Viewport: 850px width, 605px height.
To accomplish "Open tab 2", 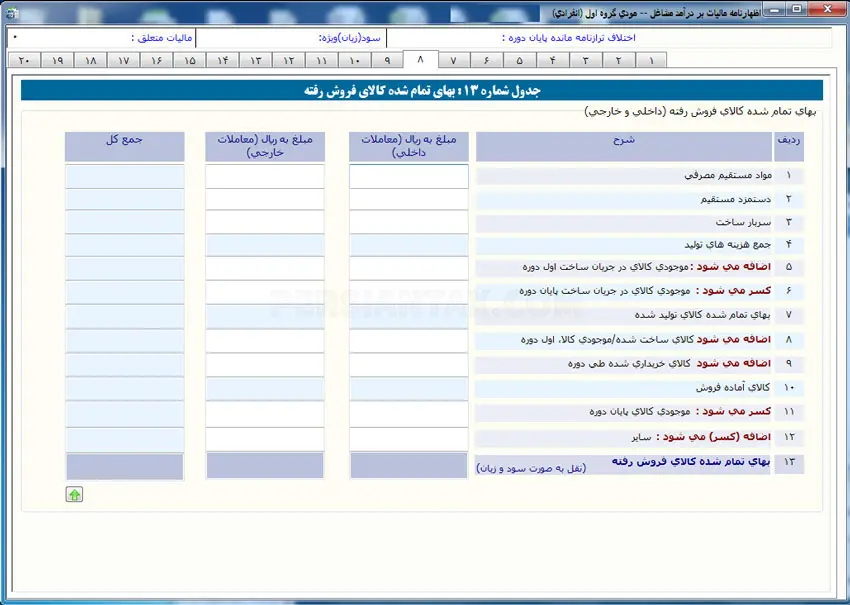I will [x=619, y=60].
